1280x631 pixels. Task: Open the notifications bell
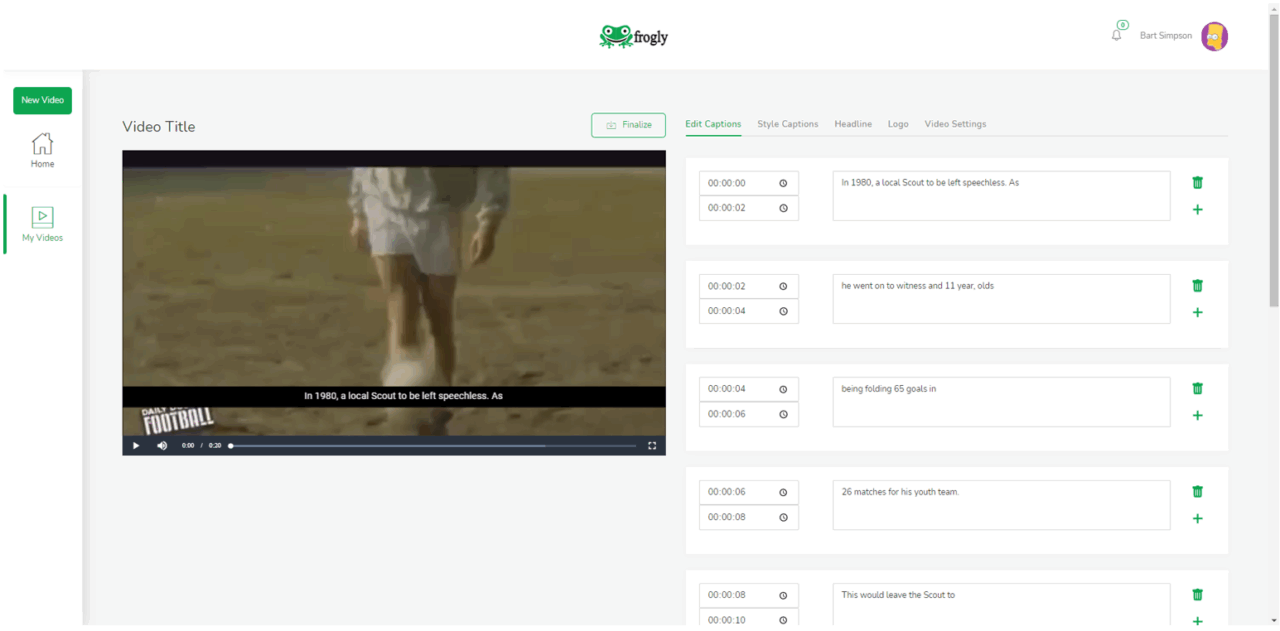[1117, 35]
